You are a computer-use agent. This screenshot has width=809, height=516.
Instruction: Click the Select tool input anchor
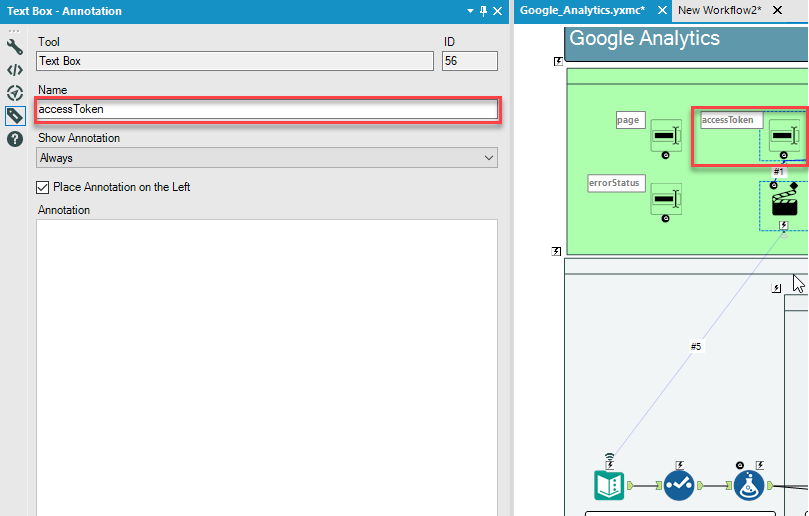659,486
